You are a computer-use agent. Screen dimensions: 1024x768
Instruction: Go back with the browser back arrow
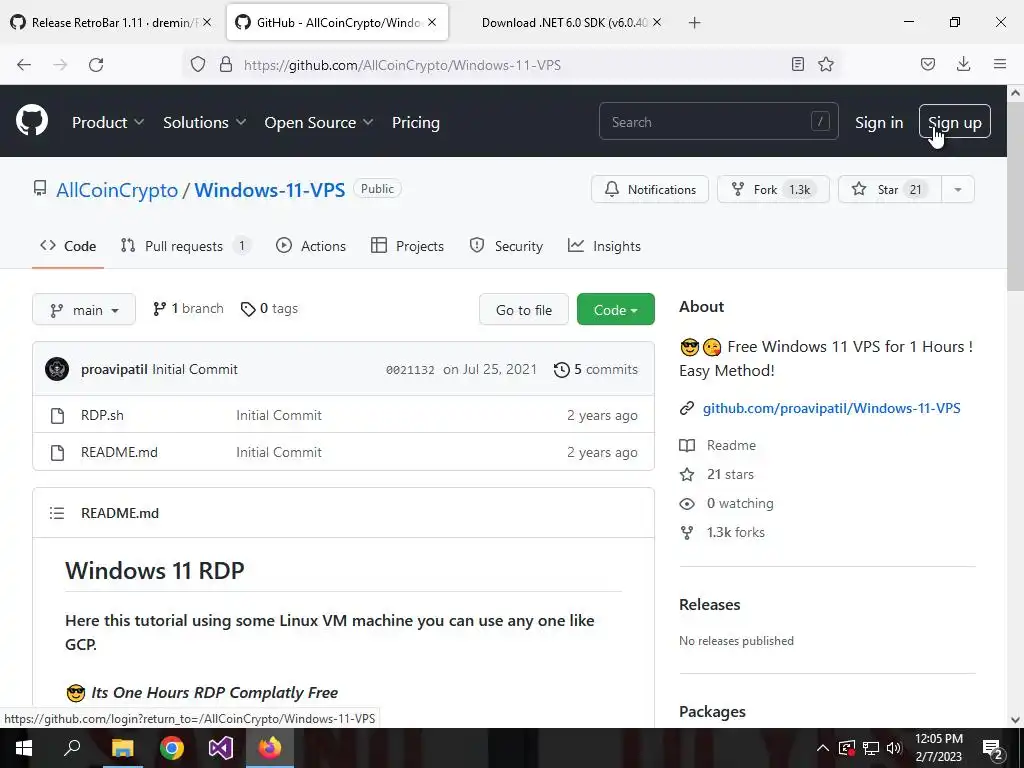[24, 65]
